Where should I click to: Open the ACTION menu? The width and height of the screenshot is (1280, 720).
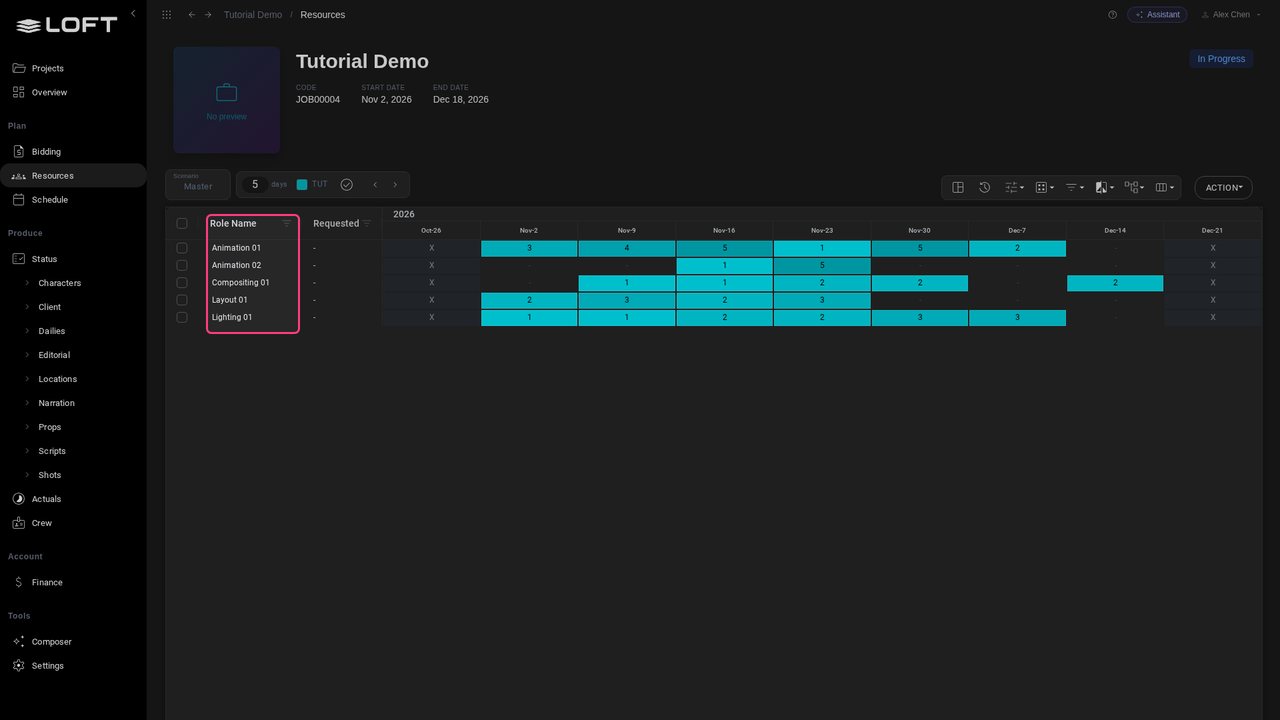click(x=1224, y=187)
